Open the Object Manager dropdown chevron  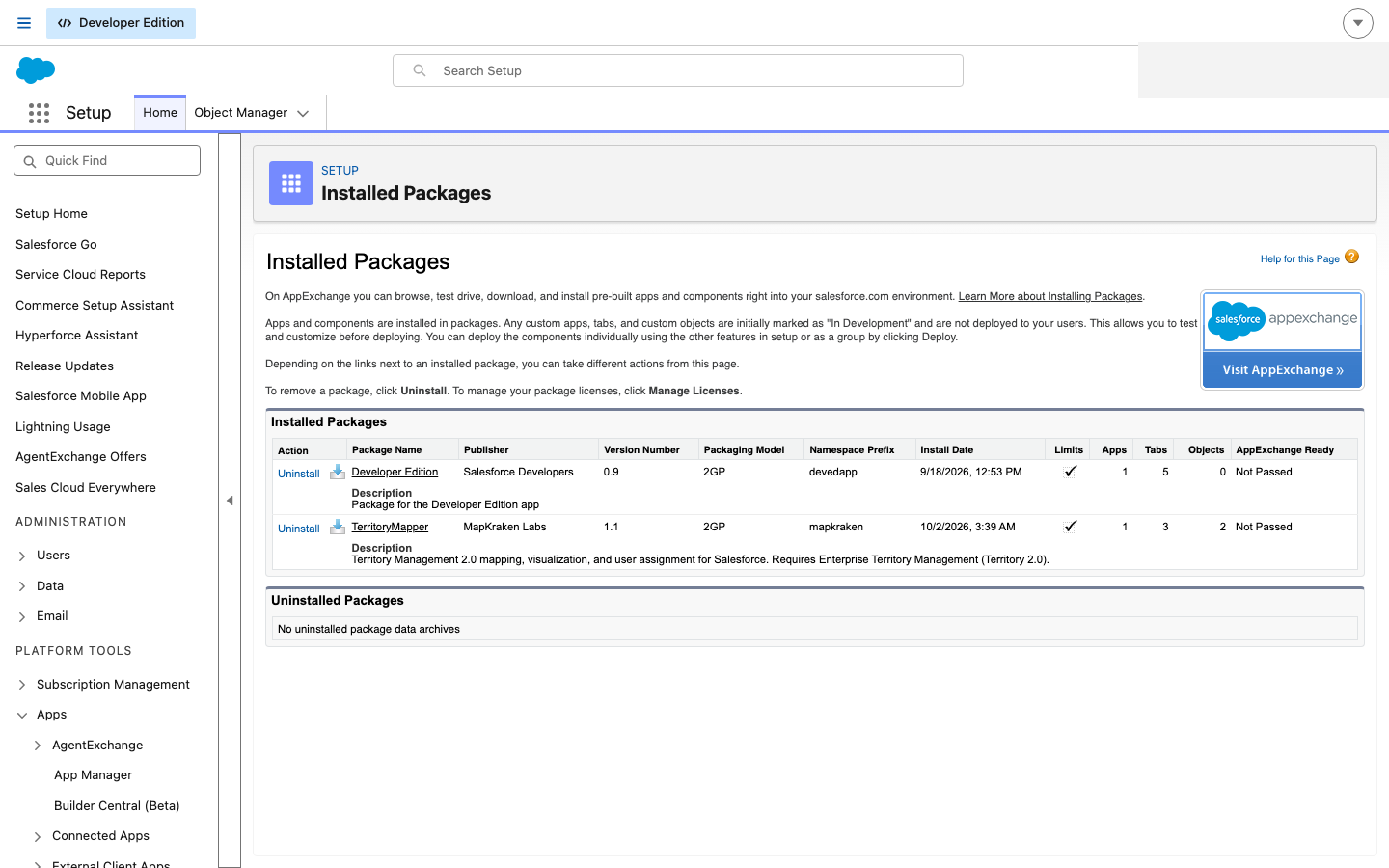pos(303,113)
